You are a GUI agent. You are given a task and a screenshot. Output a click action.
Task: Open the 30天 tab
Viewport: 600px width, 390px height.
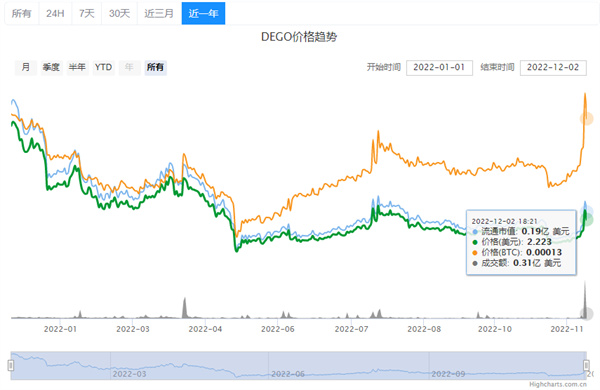(x=119, y=13)
